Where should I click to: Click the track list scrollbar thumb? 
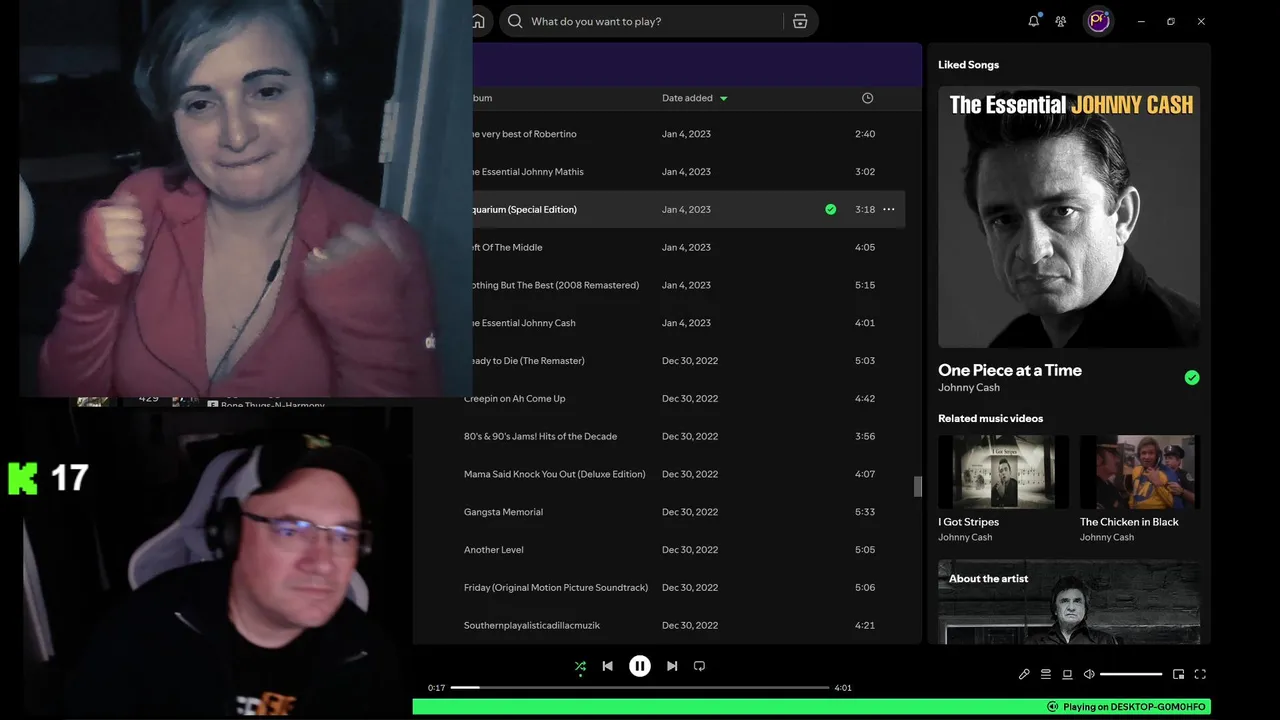[x=917, y=486]
